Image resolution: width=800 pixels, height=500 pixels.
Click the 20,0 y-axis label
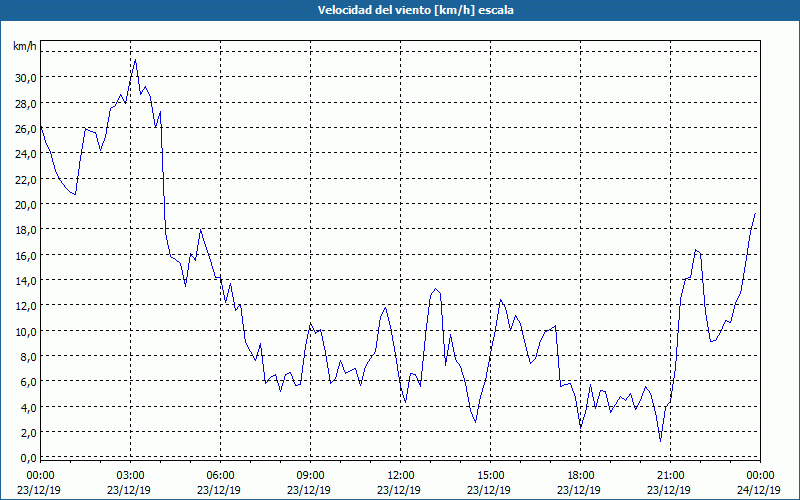[26, 205]
